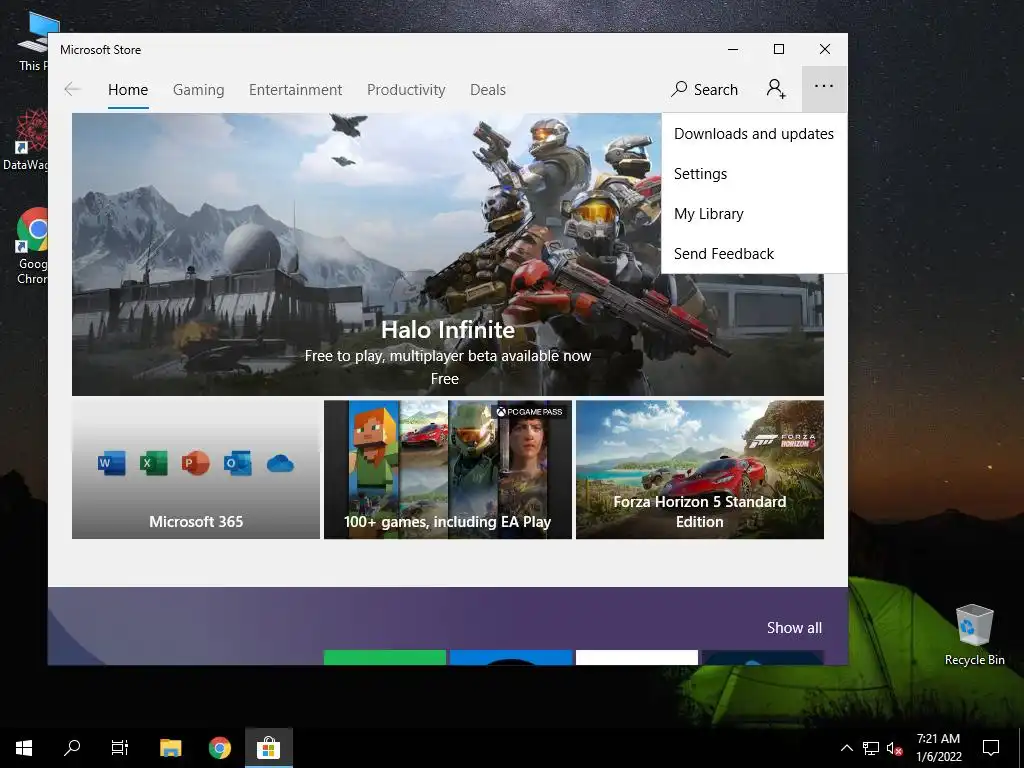Image resolution: width=1024 pixels, height=768 pixels.
Task: Open the Microsoft 365 tile
Action: (x=196, y=470)
